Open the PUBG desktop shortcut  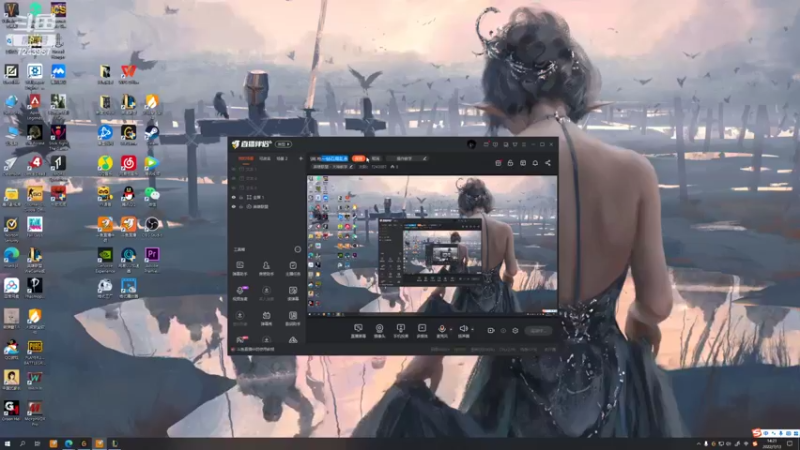click(35, 351)
